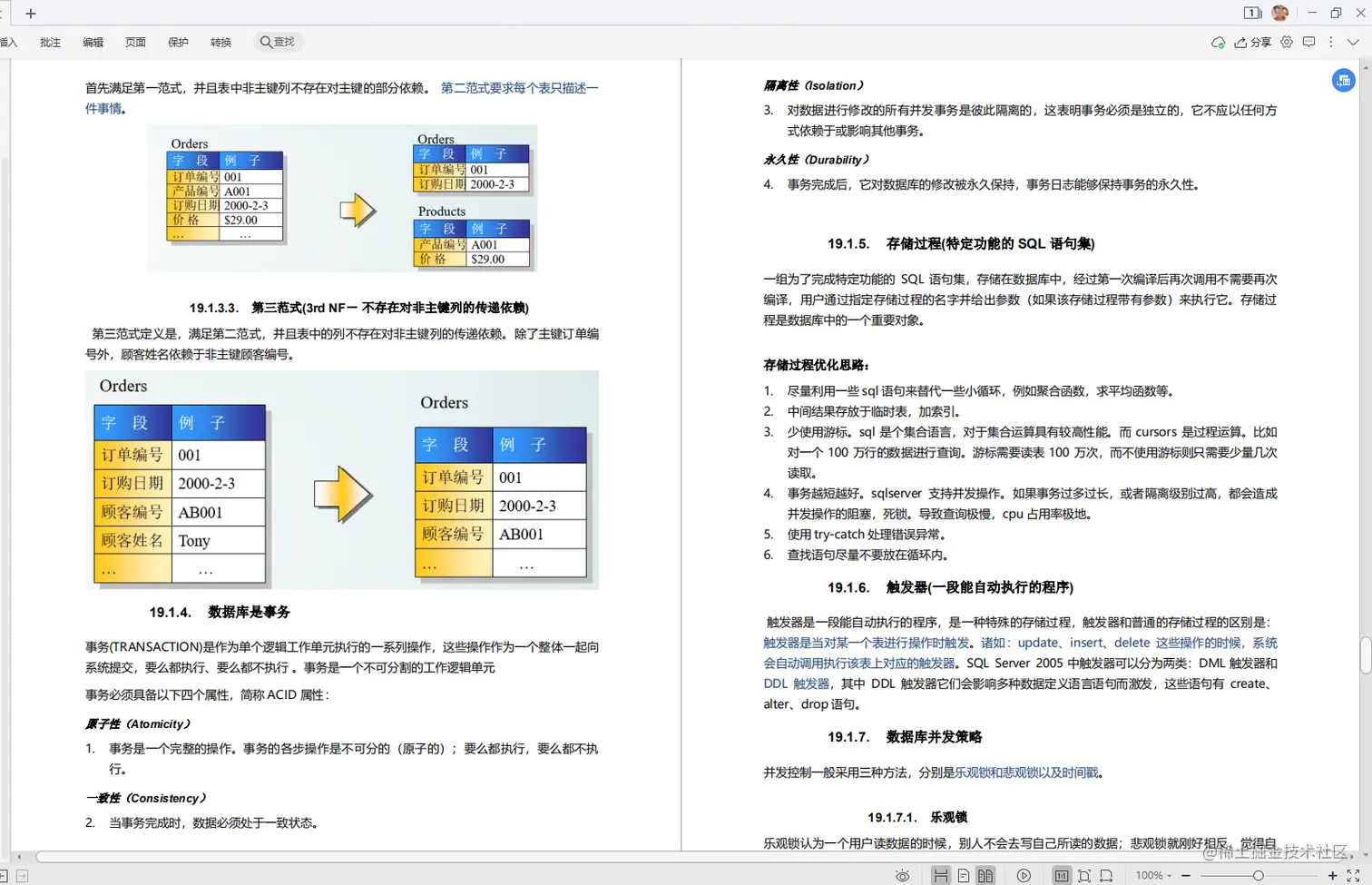Image resolution: width=1372 pixels, height=885 pixels.
Task: Toggle actual size 1:1 view
Action: 1062,875
